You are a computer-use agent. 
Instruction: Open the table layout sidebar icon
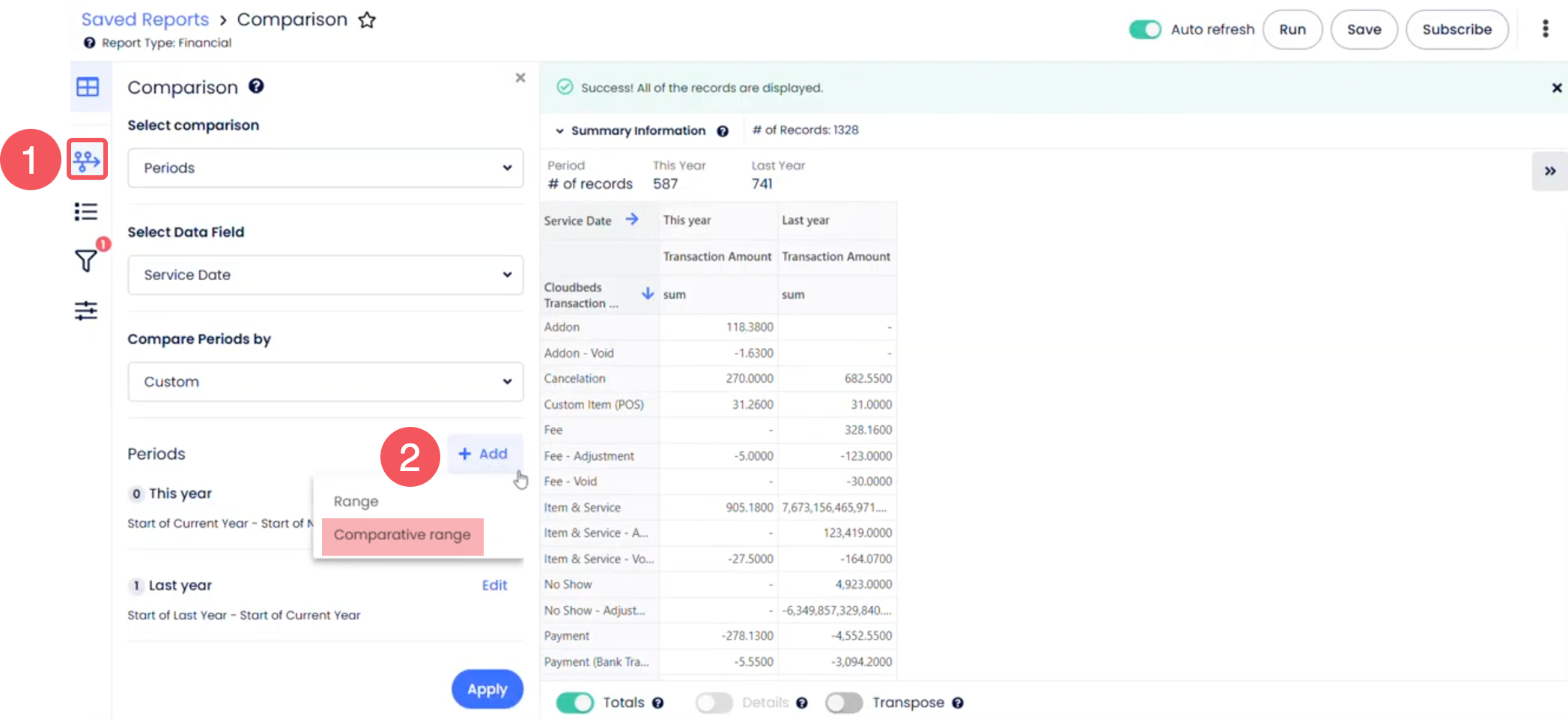coord(88,87)
